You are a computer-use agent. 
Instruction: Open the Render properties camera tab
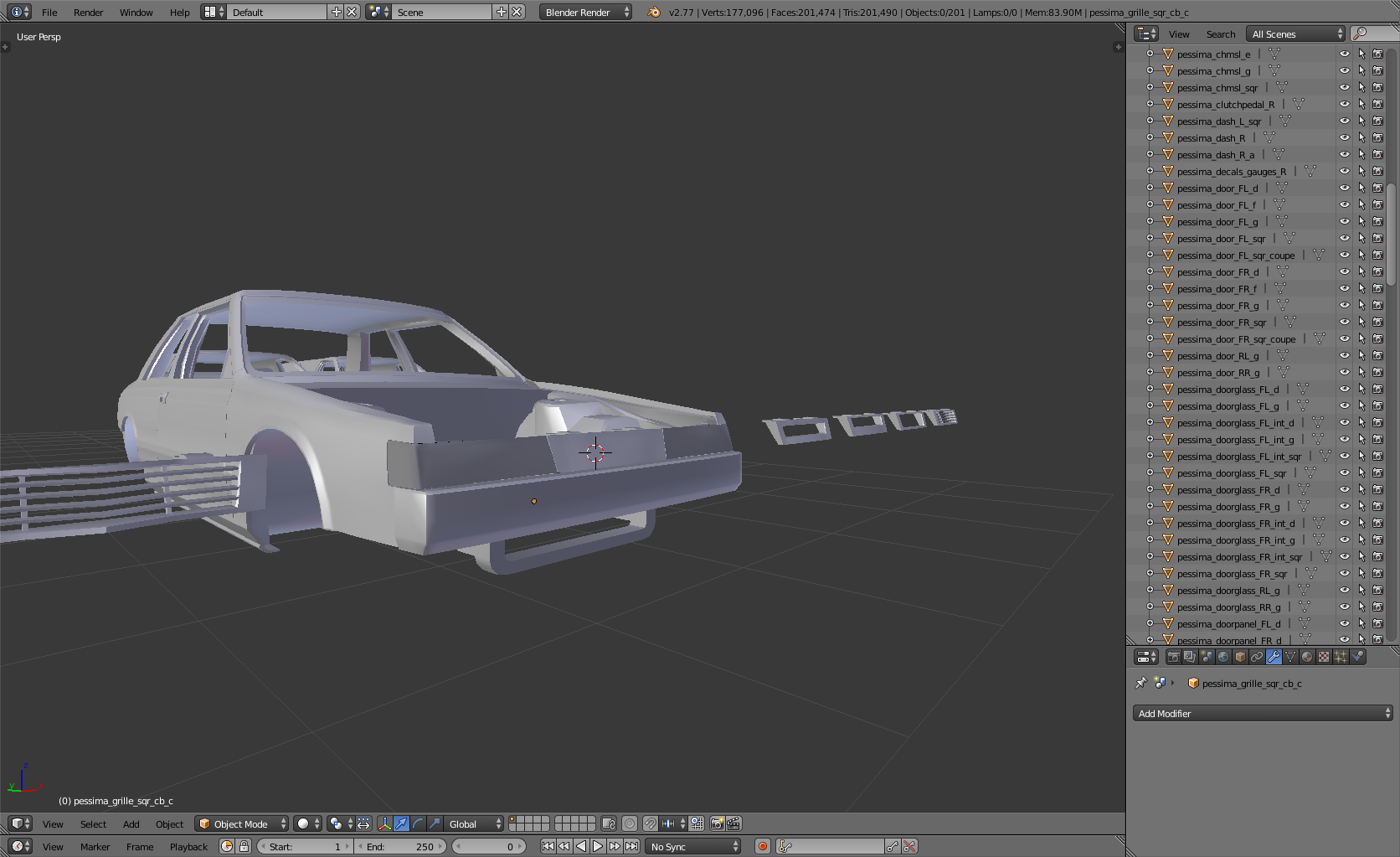coord(1173,658)
